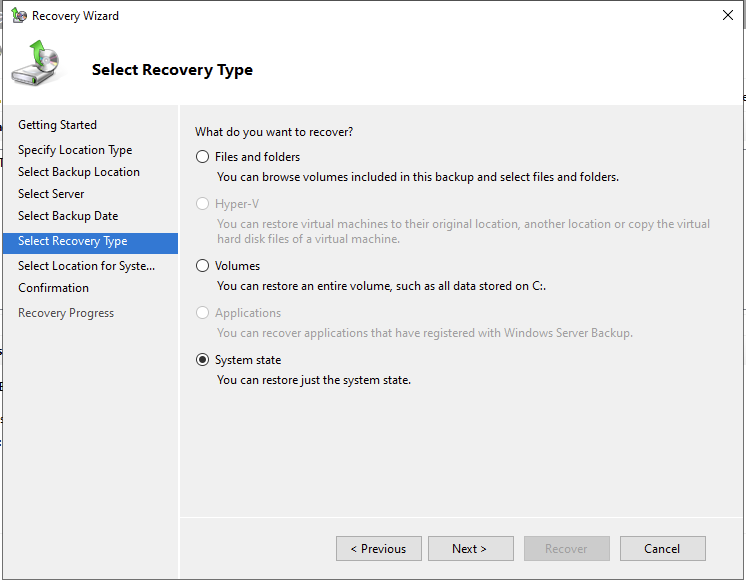Screen dimensions: 746x580
Task: Click the disabled Recover button
Action: tap(567, 549)
